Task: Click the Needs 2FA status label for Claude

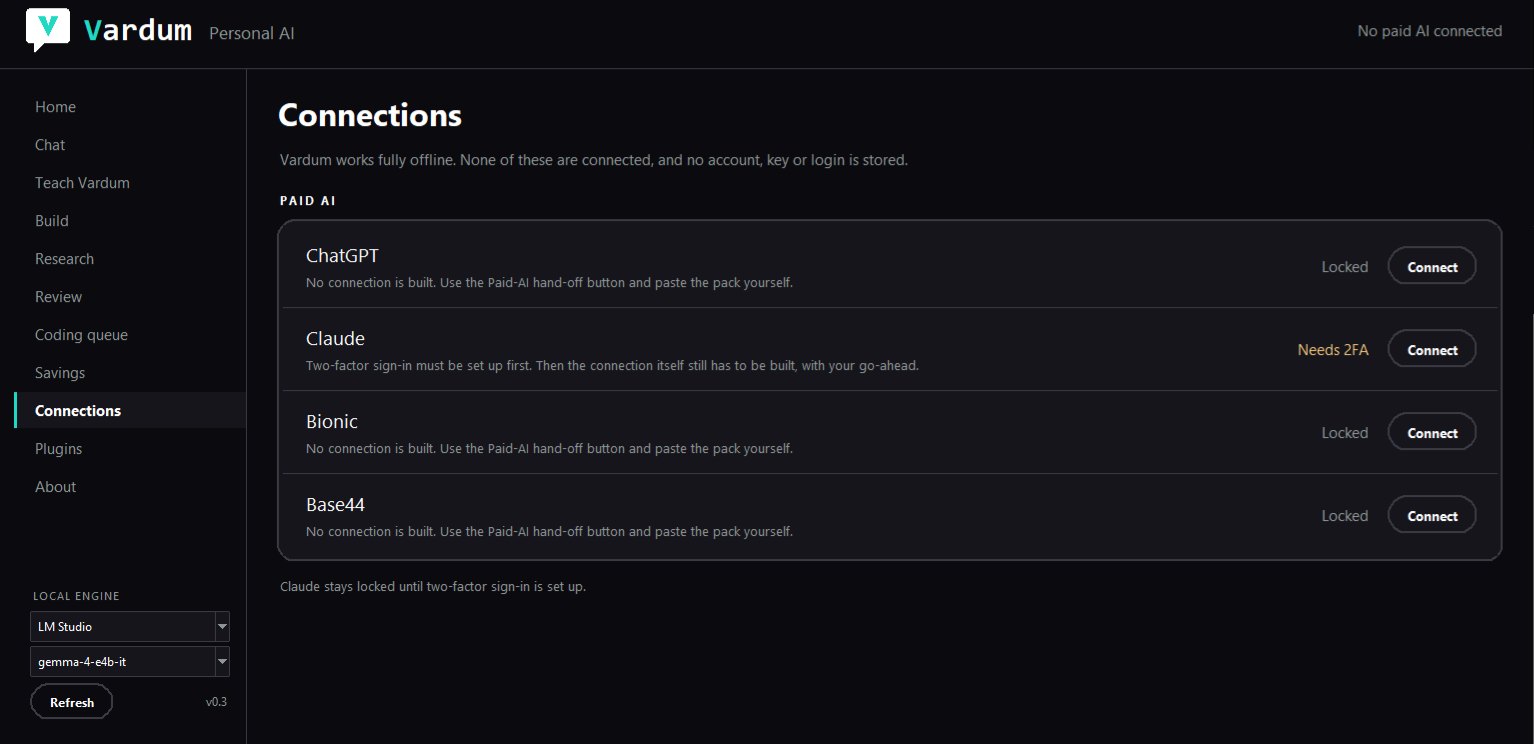Action: [x=1333, y=350]
